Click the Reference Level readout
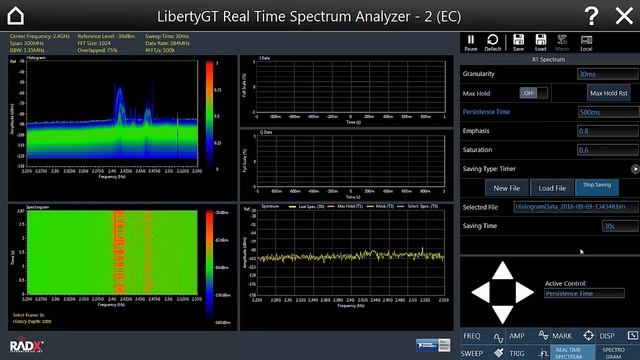 tap(106, 36)
